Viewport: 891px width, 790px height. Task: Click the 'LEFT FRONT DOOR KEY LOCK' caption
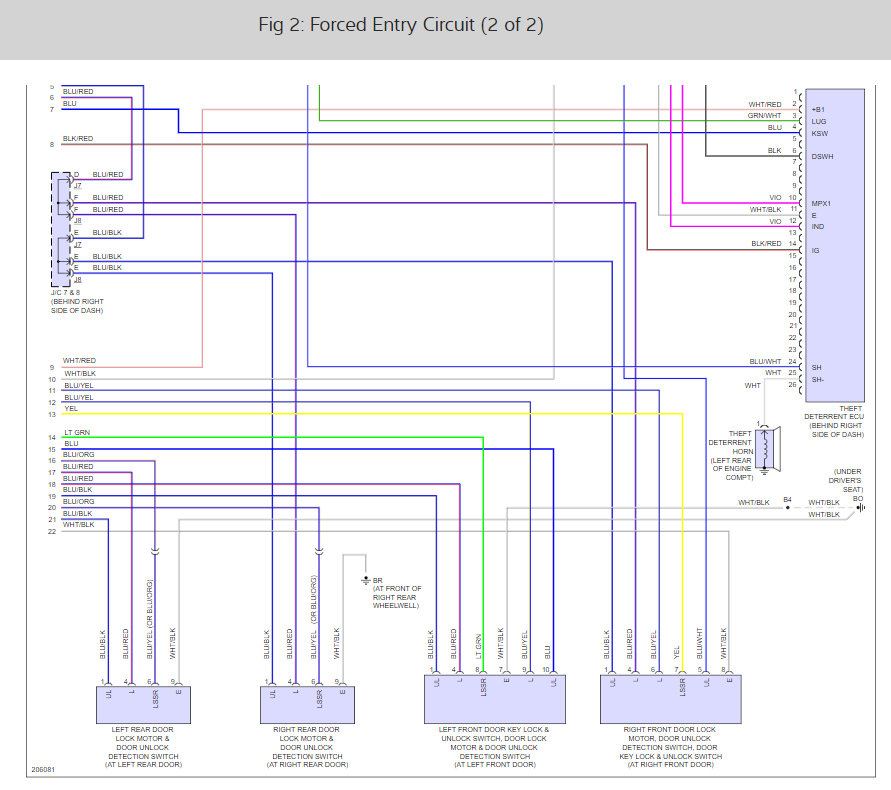[494, 747]
